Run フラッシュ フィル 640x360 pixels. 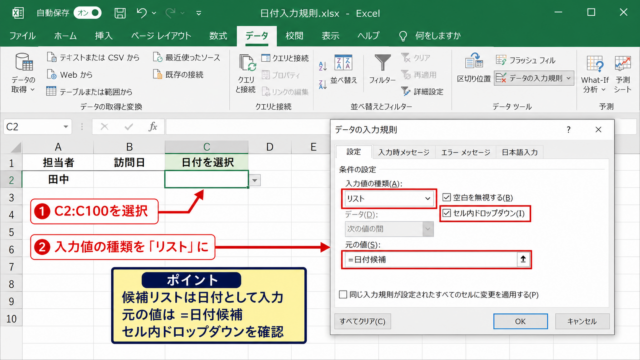click(525, 60)
